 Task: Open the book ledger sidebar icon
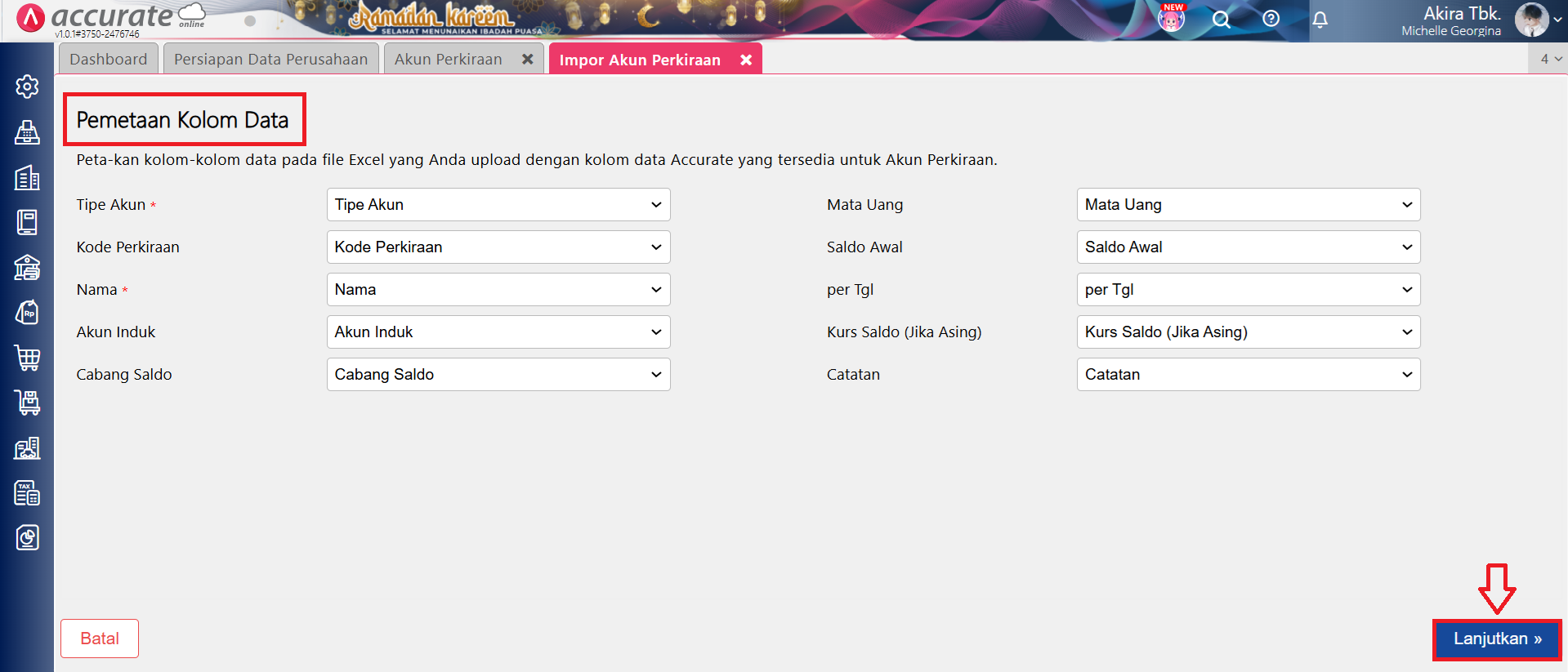(27, 222)
